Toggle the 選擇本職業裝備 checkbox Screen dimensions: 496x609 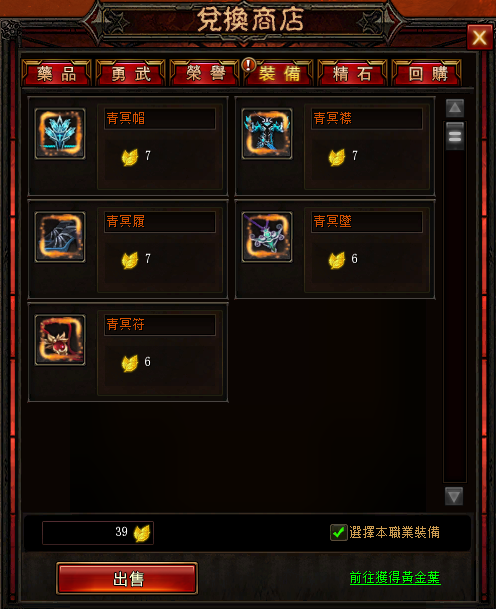pos(338,532)
